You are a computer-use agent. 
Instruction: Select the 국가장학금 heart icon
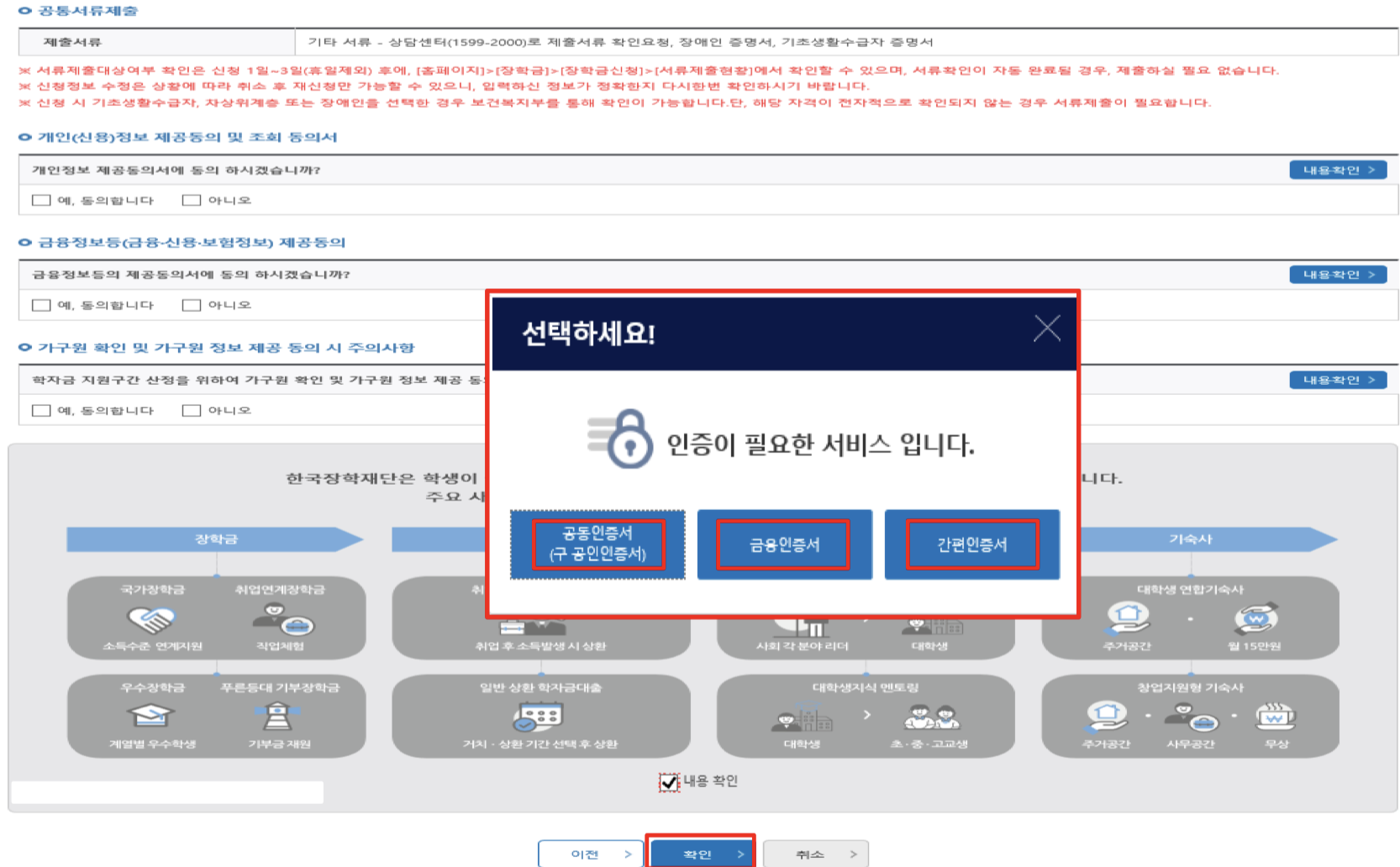(153, 620)
